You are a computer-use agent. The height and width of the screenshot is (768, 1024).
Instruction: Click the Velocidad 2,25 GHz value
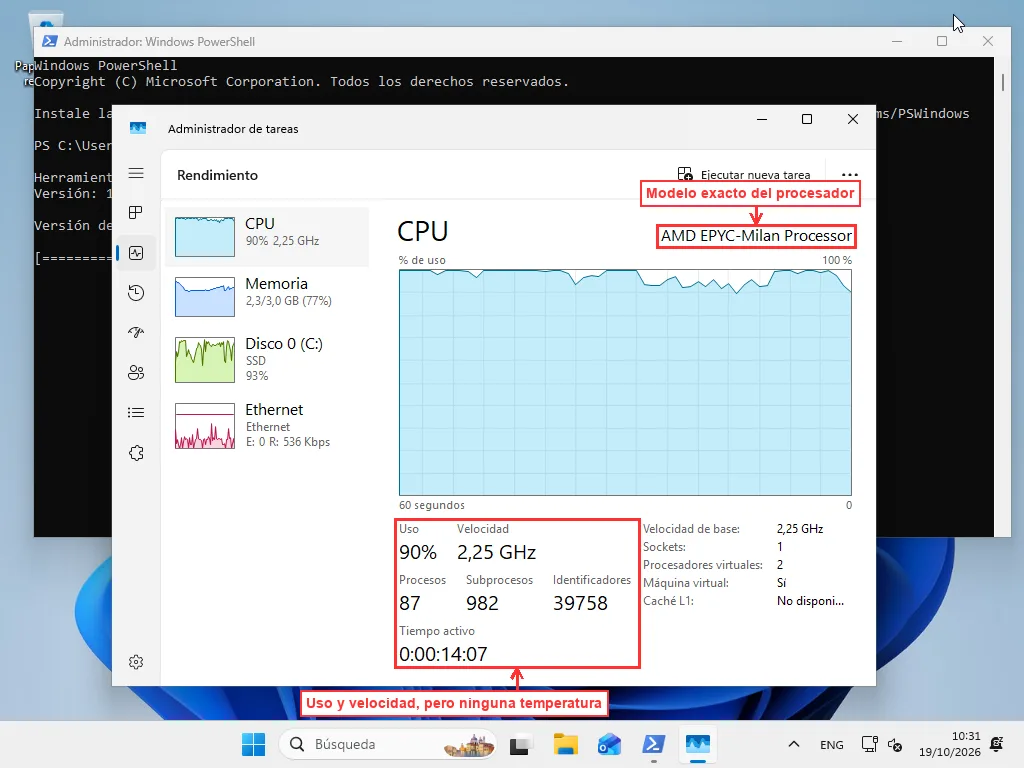(496, 552)
